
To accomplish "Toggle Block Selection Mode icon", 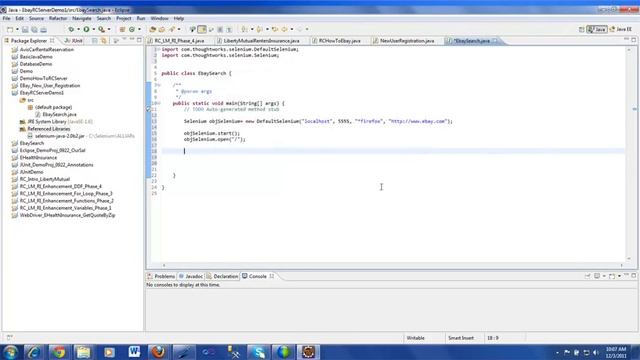I will (x=220, y=29).
